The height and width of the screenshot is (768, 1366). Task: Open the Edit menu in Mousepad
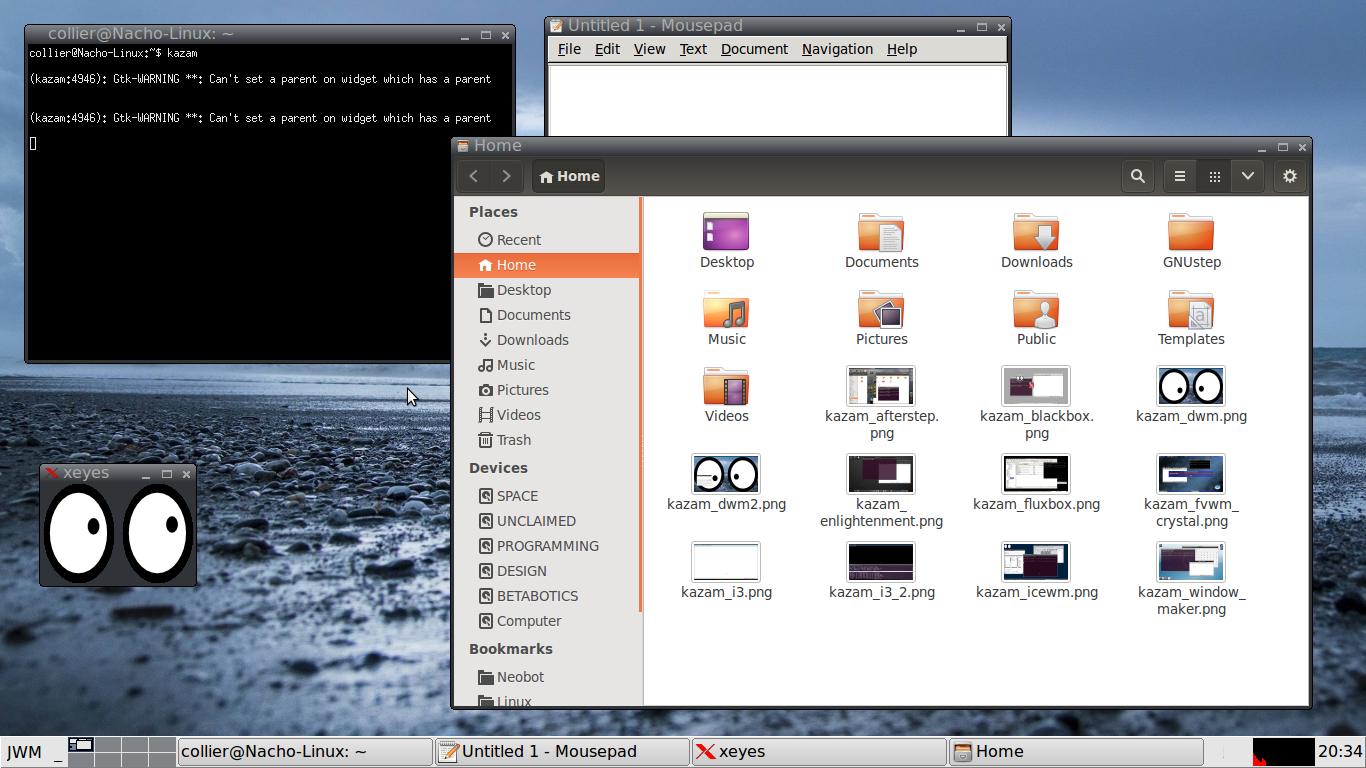coord(607,49)
